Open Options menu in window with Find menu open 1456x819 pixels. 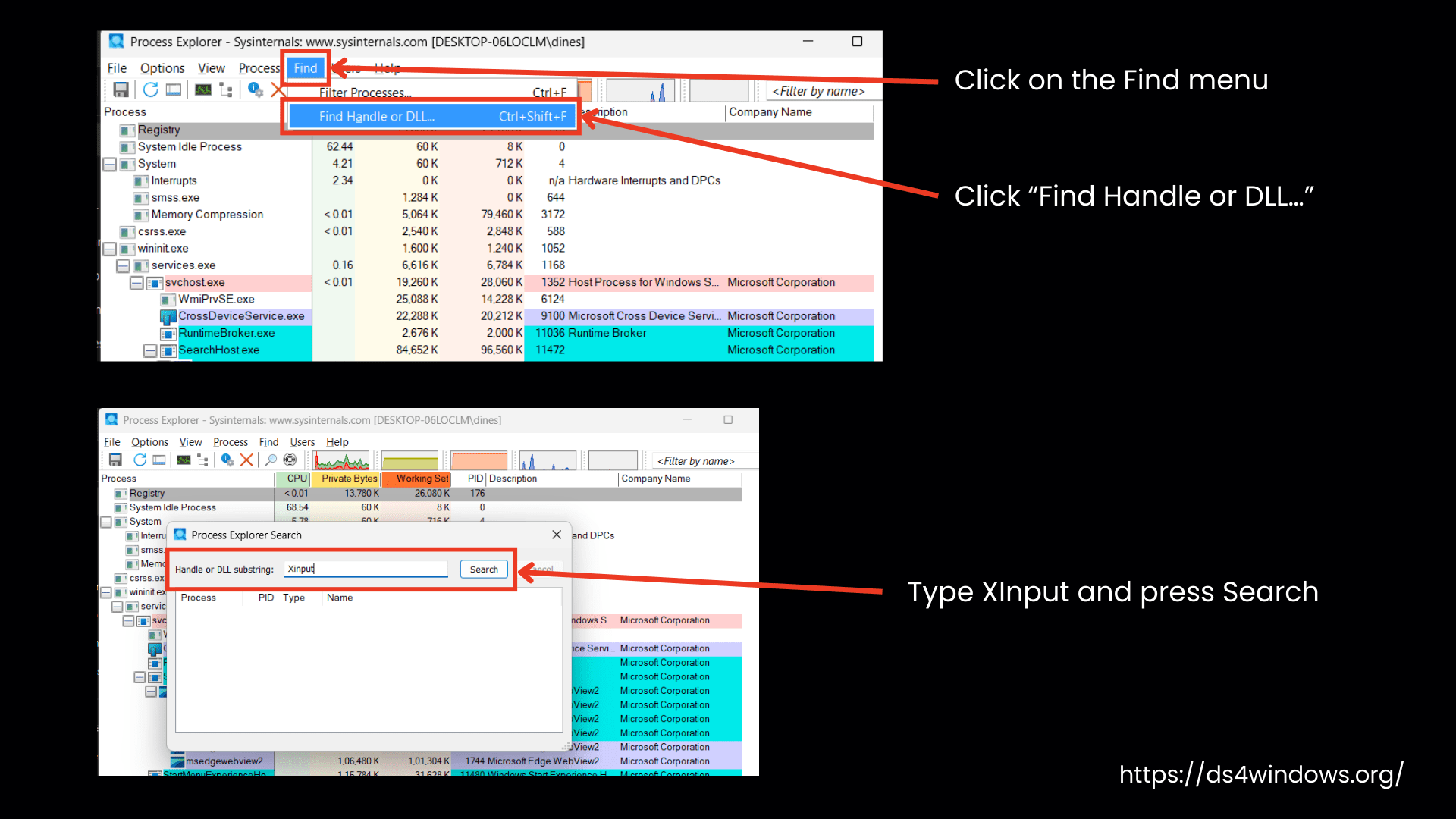click(162, 68)
